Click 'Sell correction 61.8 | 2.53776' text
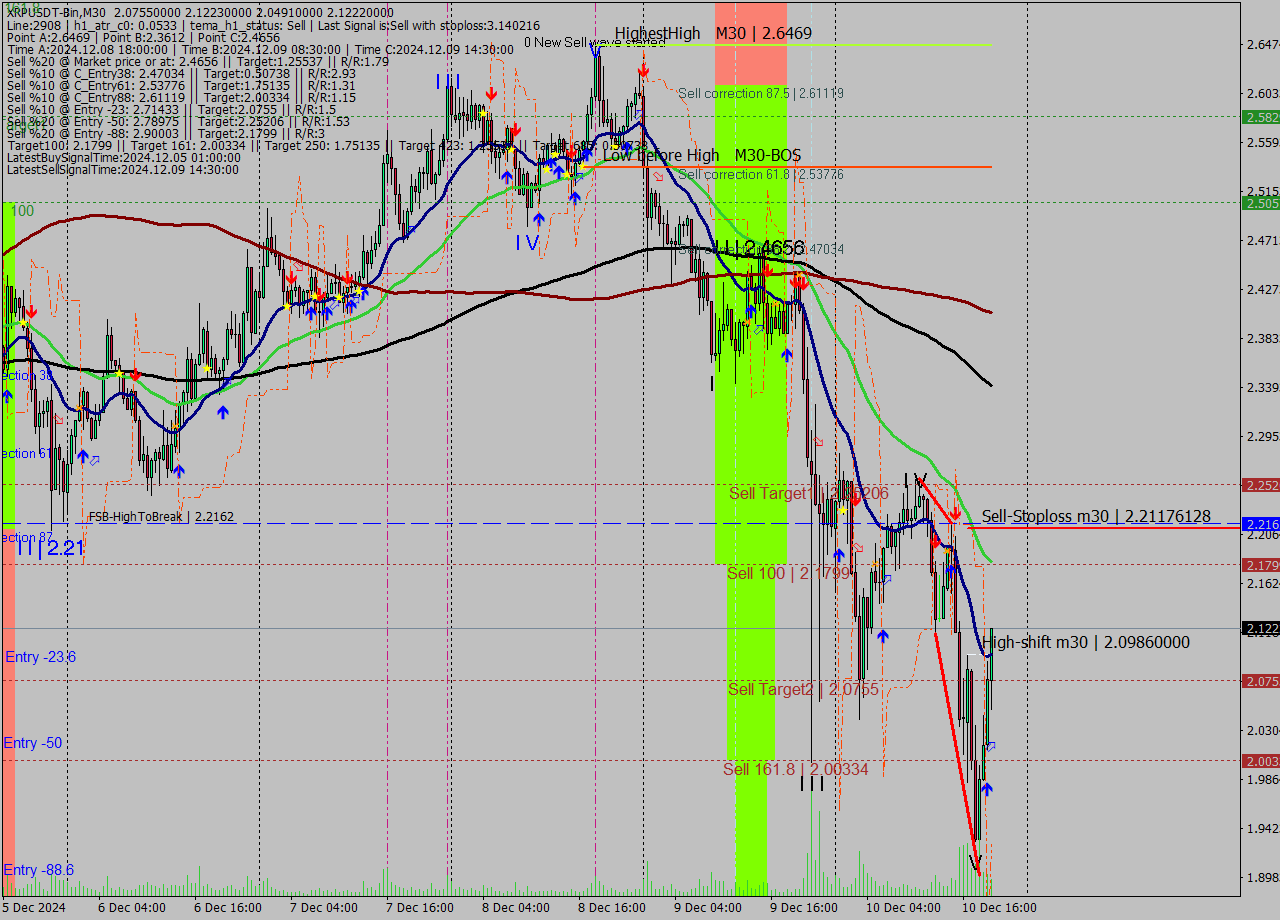1280x920 pixels. pyautogui.click(x=760, y=174)
